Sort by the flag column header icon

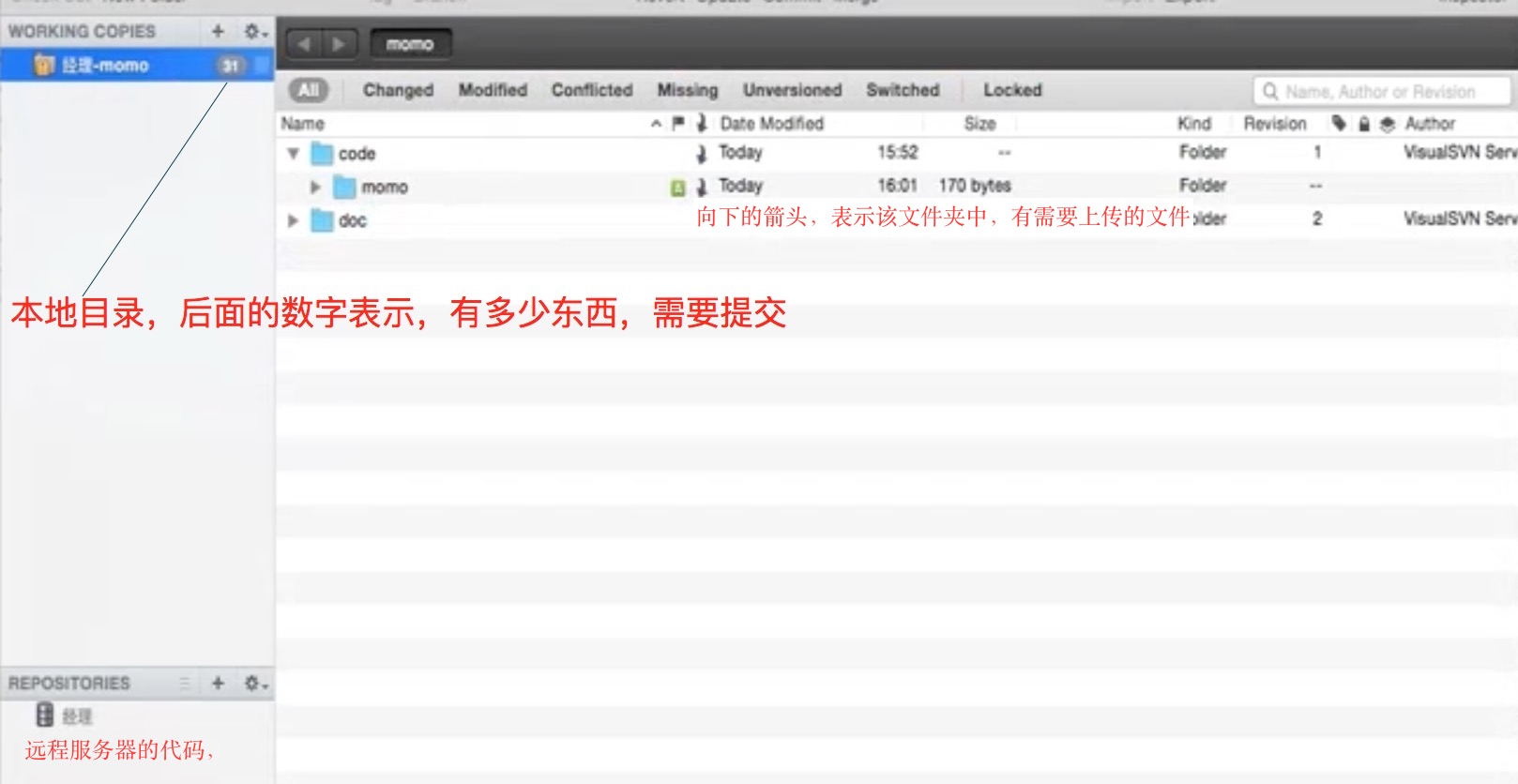click(678, 123)
